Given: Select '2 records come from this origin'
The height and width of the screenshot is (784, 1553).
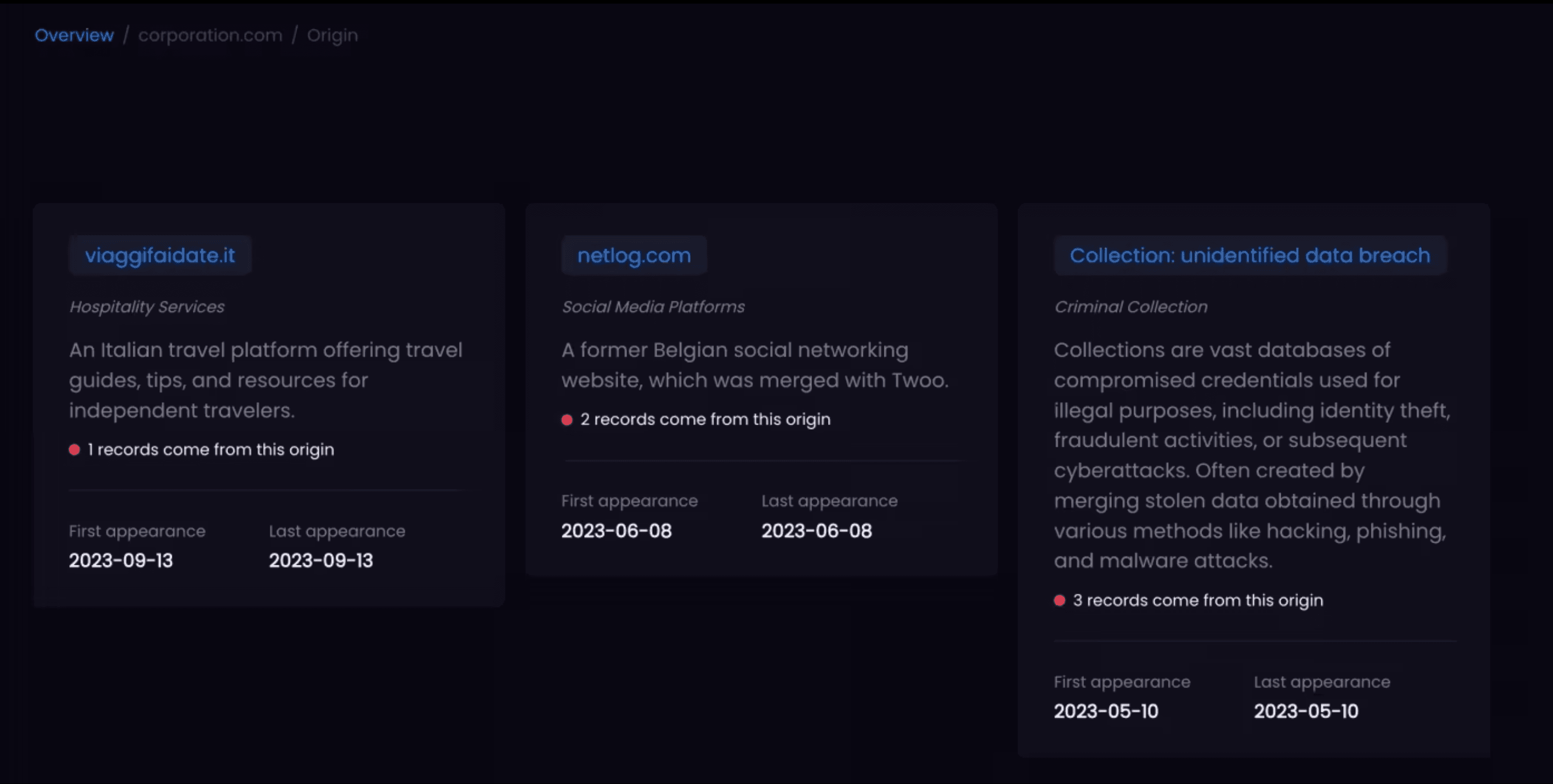Looking at the screenshot, I should tap(705, 419).
